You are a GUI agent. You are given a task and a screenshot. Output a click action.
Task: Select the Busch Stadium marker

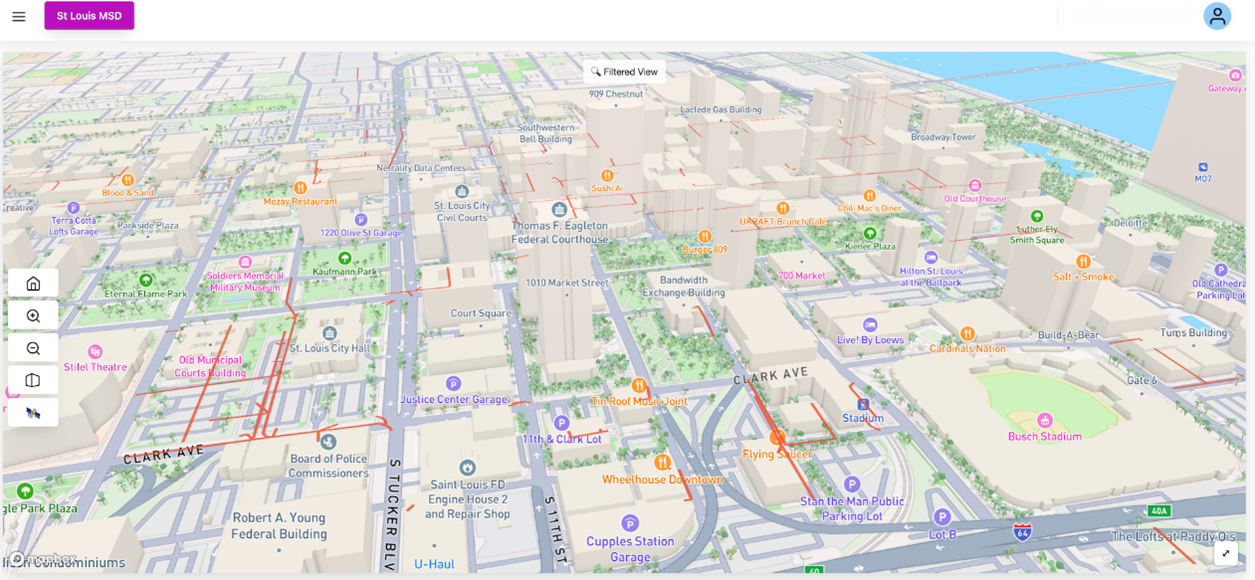pos(1045,421)
